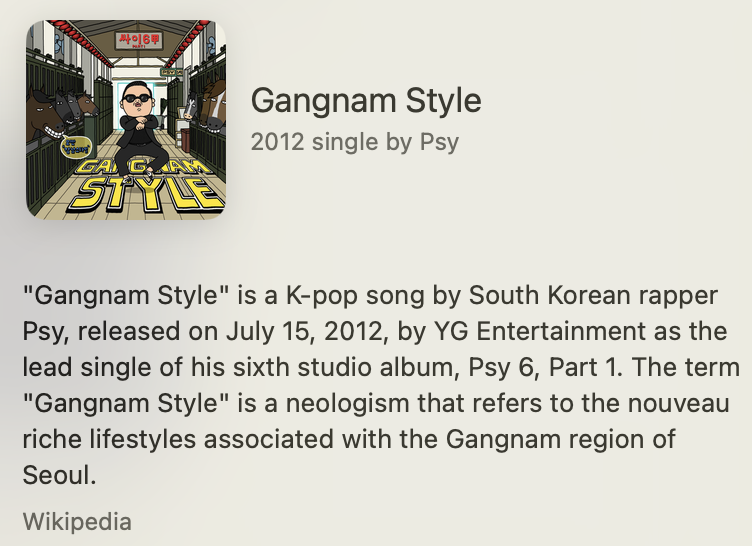Click the "2012 single by Psy" subtitle
This screenshot has width=752, height=546.
tap(355, 142)
